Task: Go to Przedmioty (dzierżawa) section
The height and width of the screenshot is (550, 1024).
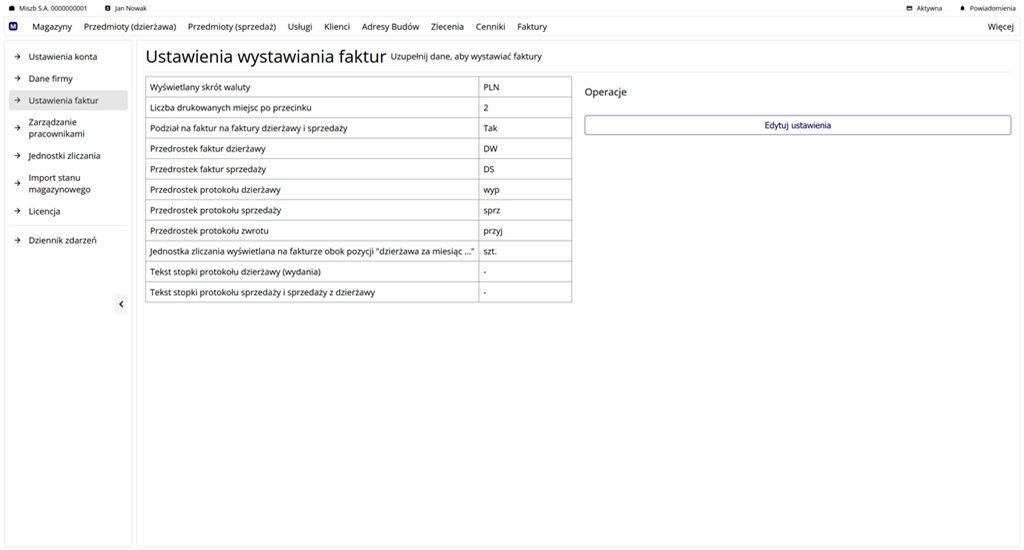Action: (130, 27)
